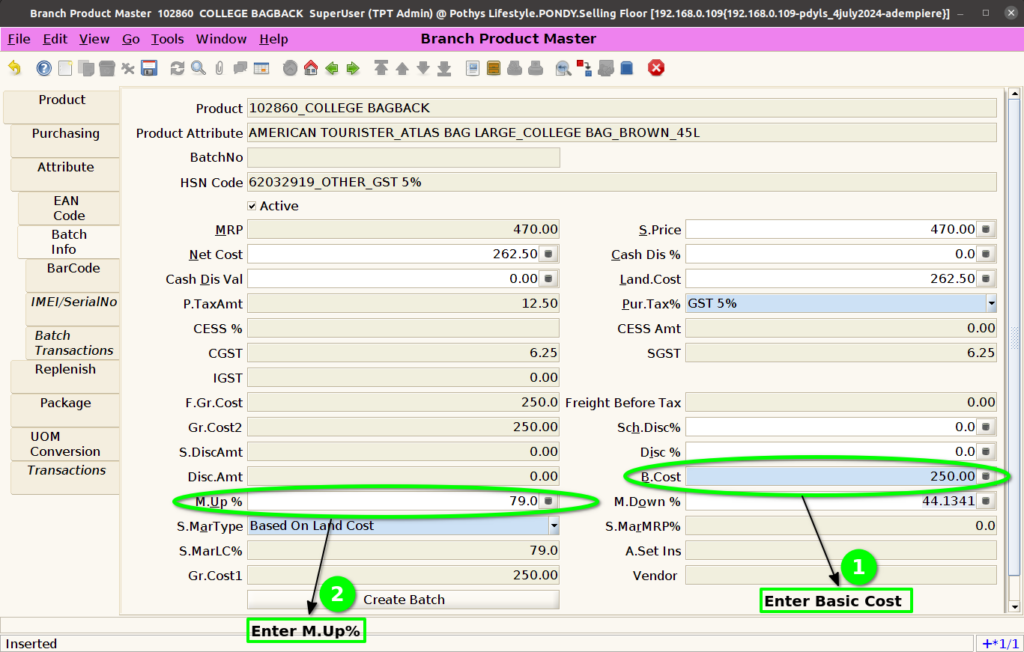The height and width of the screenshot is (652, 1024).
Task: Expand the Pur.Tax% GST 5% dropdown
Action: pos(991,303)
